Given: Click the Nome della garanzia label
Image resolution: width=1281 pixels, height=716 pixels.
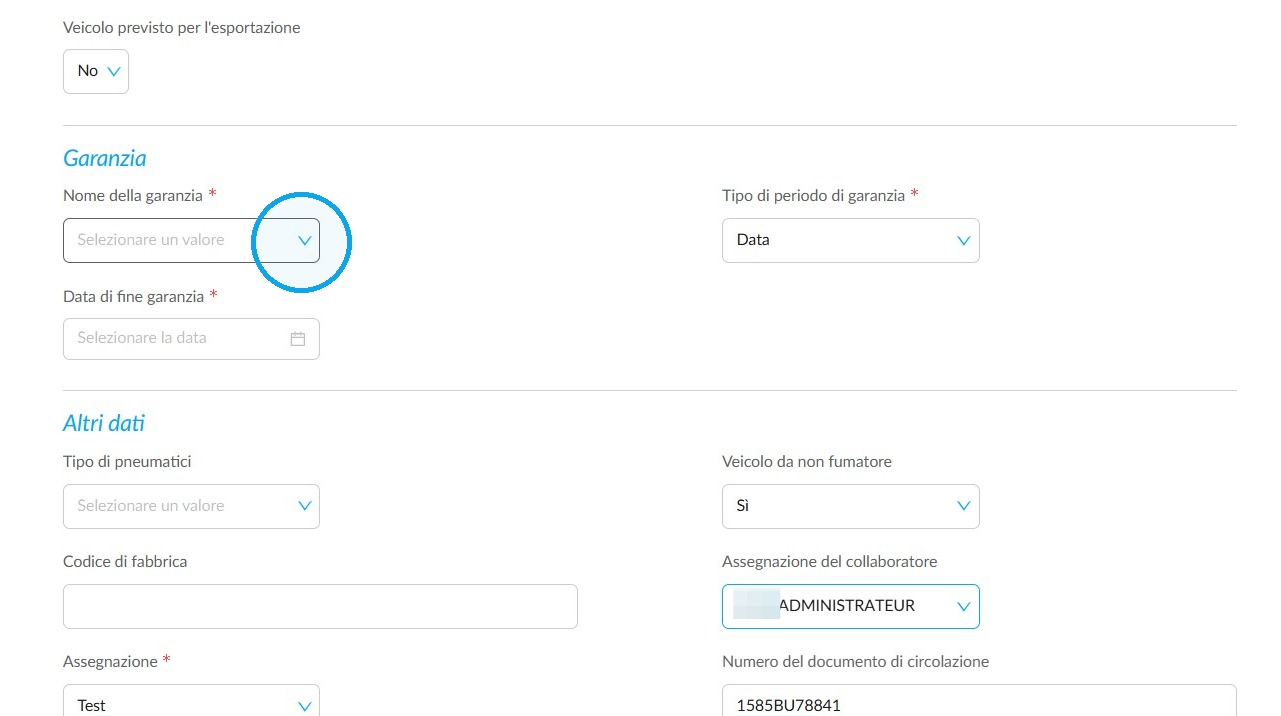Looking at the screenshot, I should click(133, 196).
